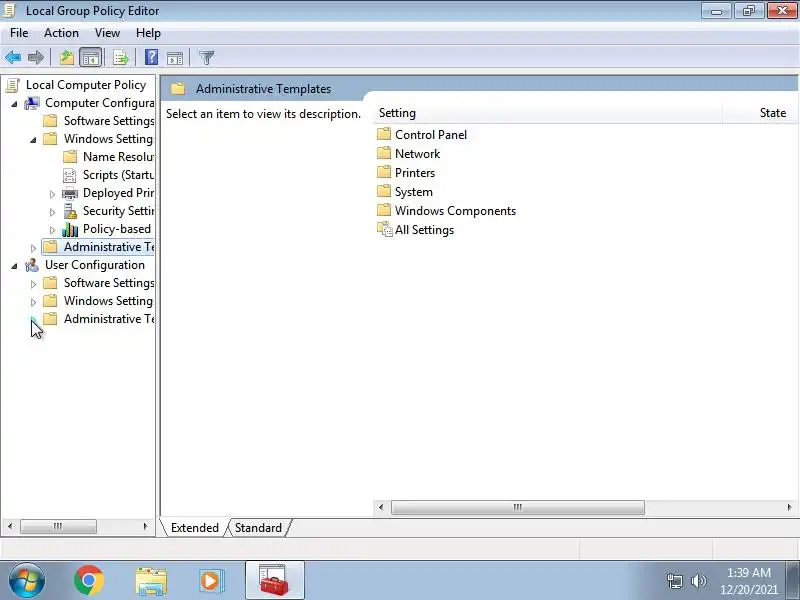Click the Back arrow toolbar button

click(13, 58)
